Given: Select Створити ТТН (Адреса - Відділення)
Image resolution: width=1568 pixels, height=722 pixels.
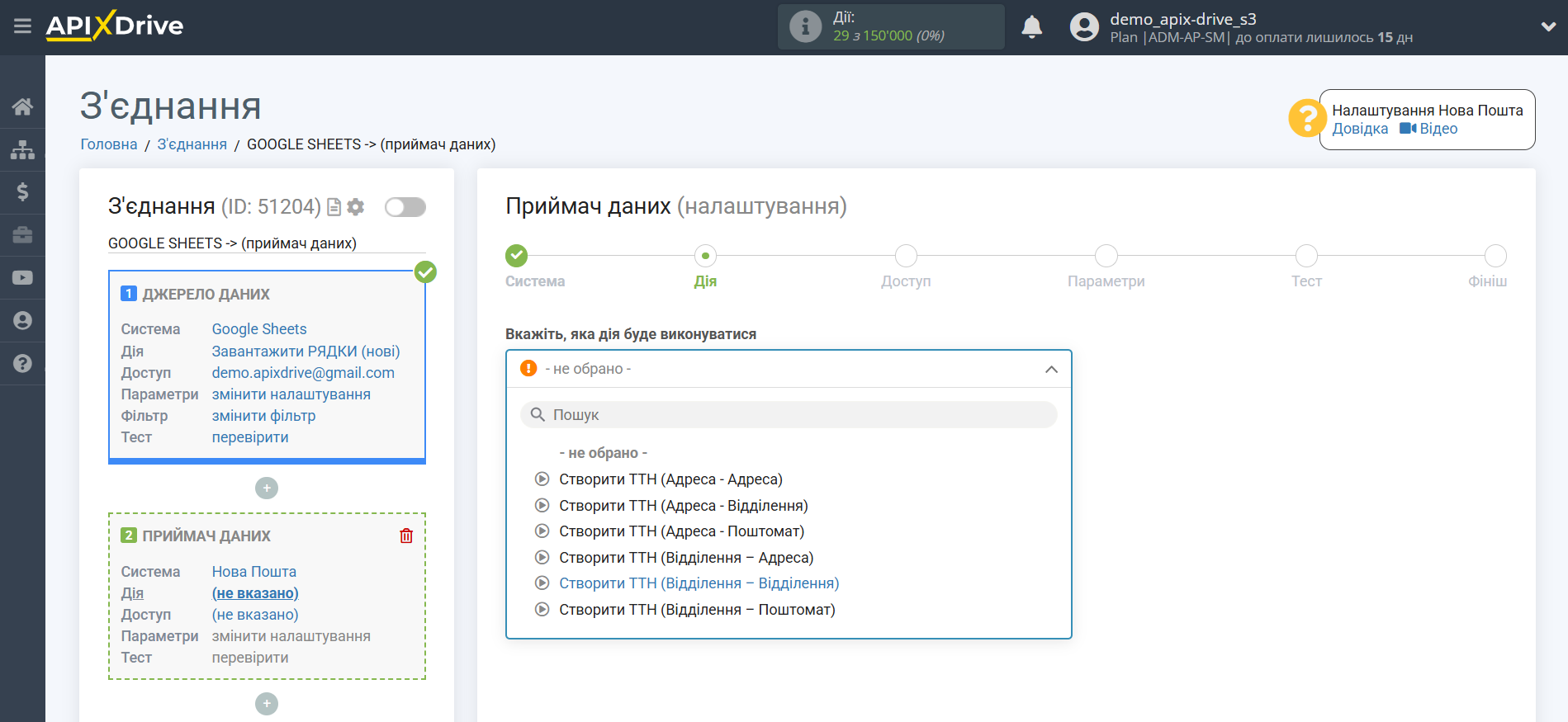Looking at the screenshot, I should (684, 506).
